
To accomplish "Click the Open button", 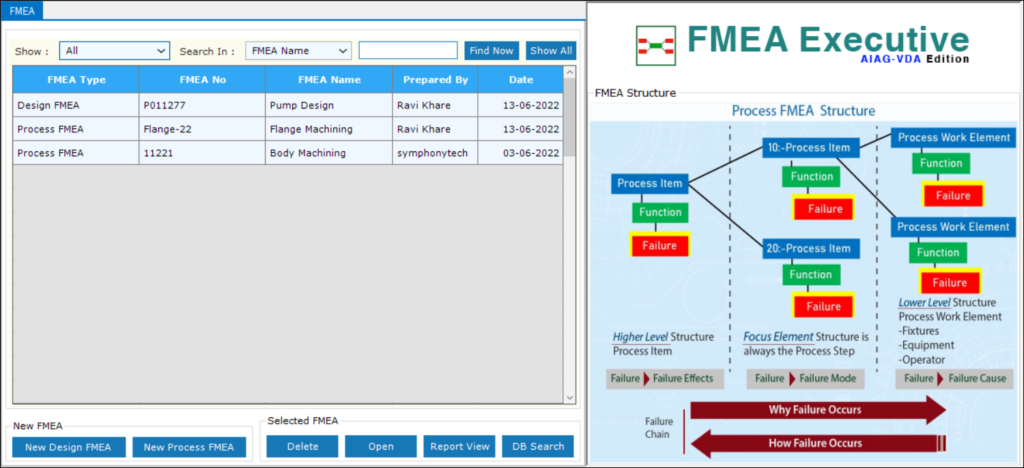I will 381,446.
